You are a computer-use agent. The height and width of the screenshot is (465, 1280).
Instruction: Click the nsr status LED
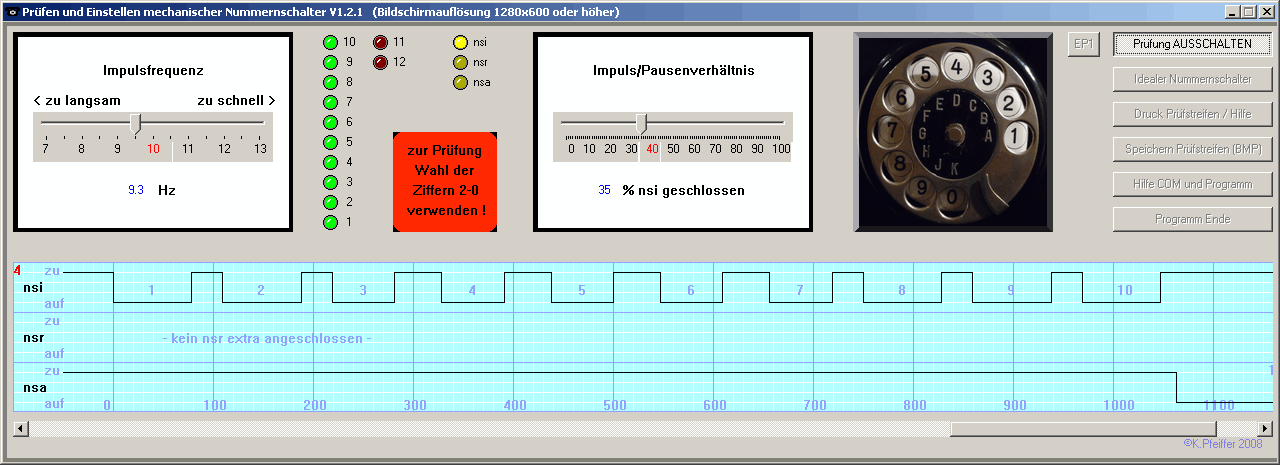click(460, 63)
